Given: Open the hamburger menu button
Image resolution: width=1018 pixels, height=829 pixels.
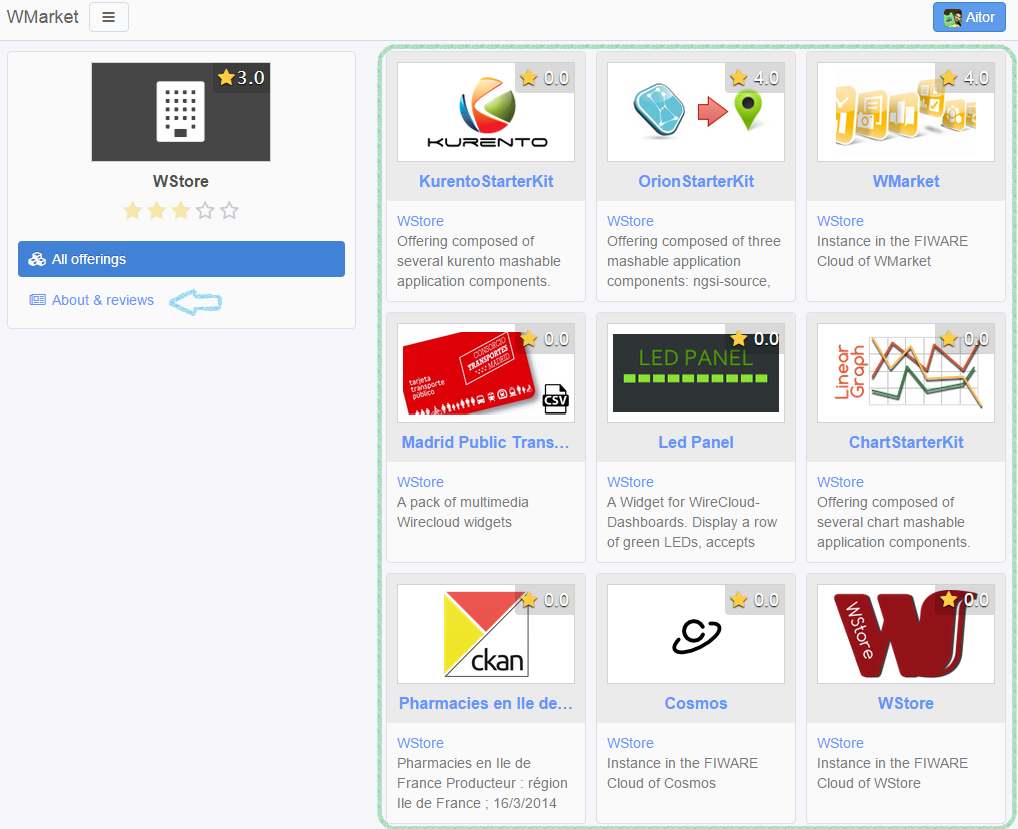Looking at the screenshot, I should pyautogui.click(x=108, y=17).
